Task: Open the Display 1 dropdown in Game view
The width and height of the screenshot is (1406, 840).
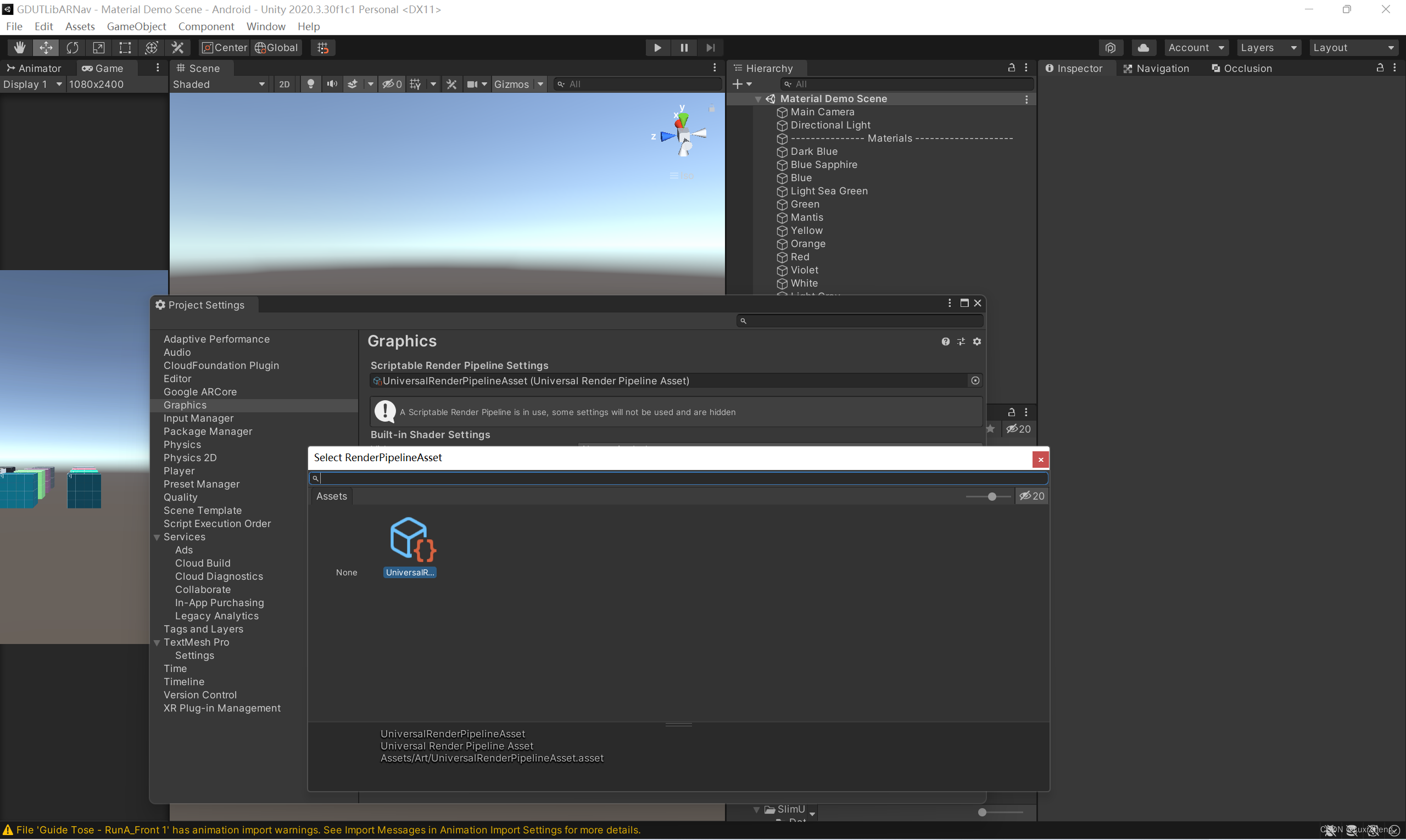Action: [32, 84]
